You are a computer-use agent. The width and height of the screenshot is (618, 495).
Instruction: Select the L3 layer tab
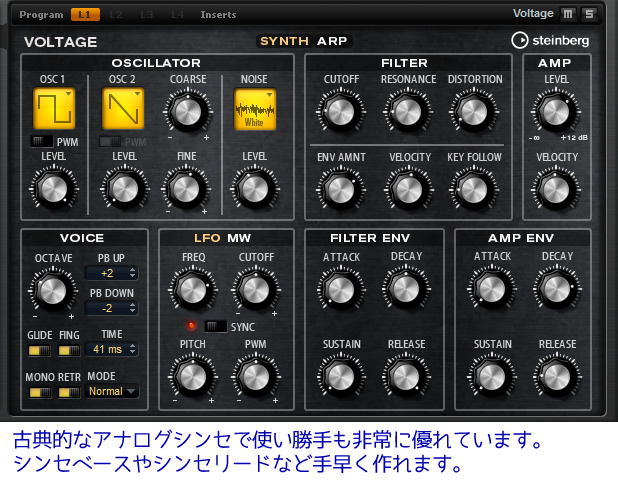tap(147, 15)
